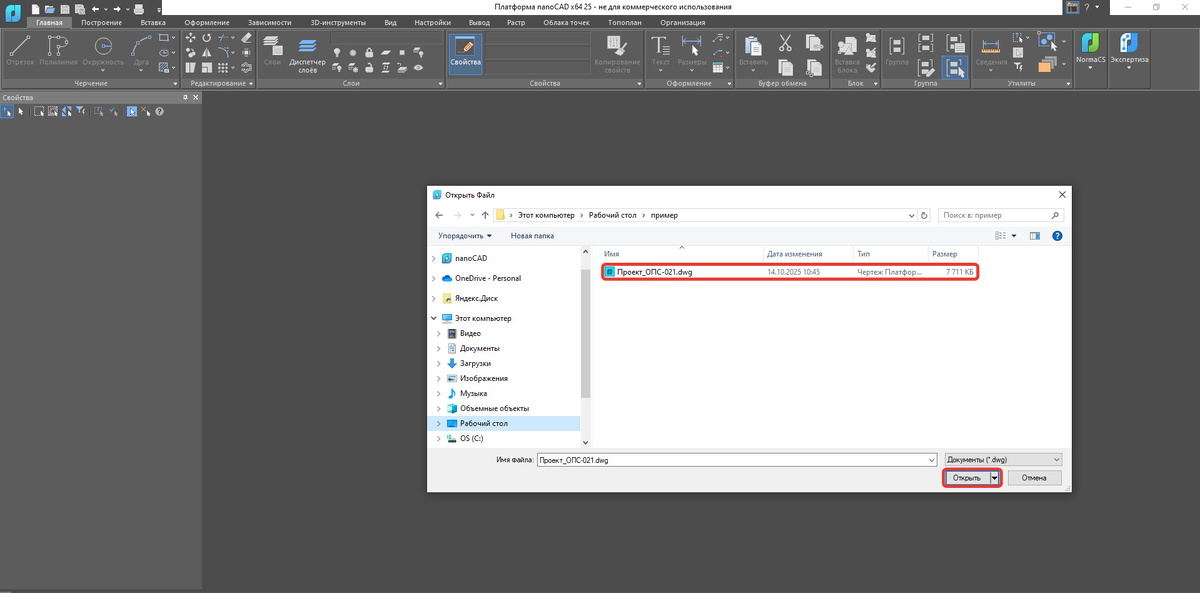Click the Группа group icon

point(897,50)
